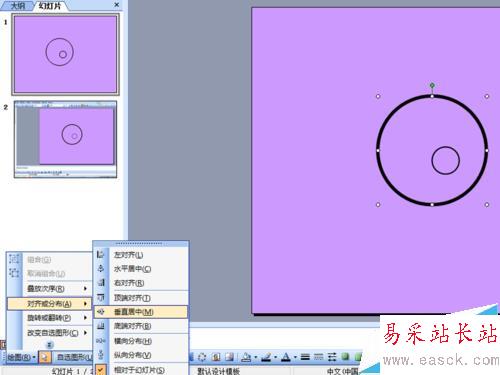Open the 对齐或分布(A) submenu
The height and width of the screenshot is (375, 500).
tap(49, 304)
